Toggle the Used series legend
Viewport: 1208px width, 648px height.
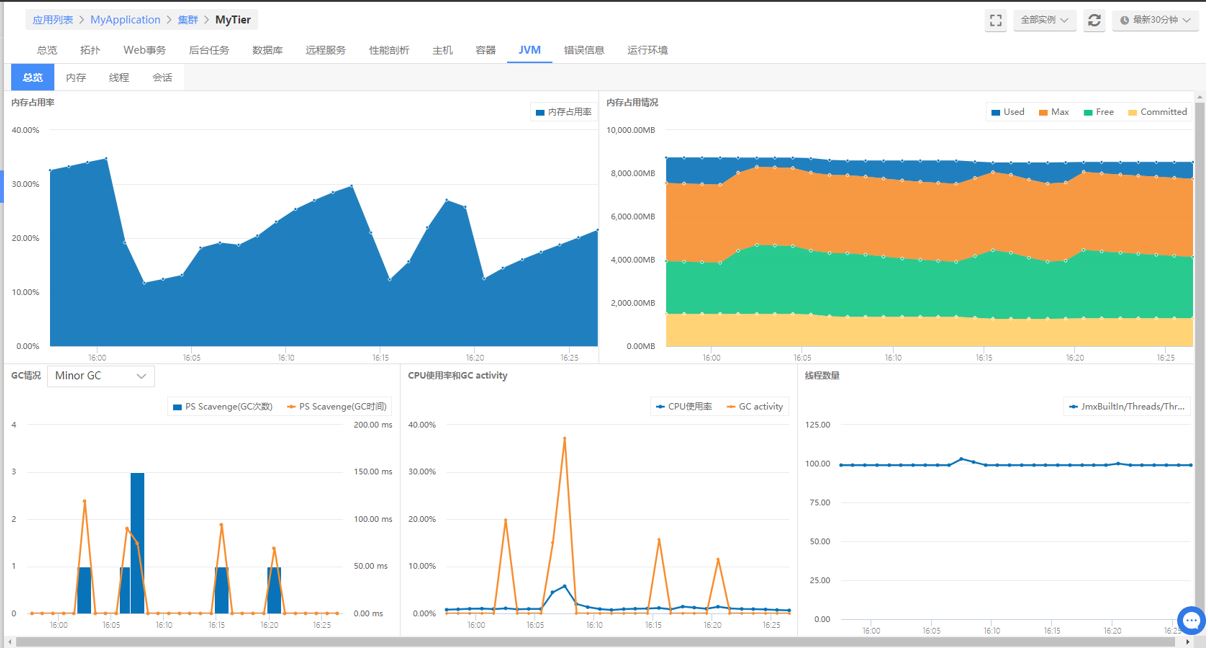1008,112
